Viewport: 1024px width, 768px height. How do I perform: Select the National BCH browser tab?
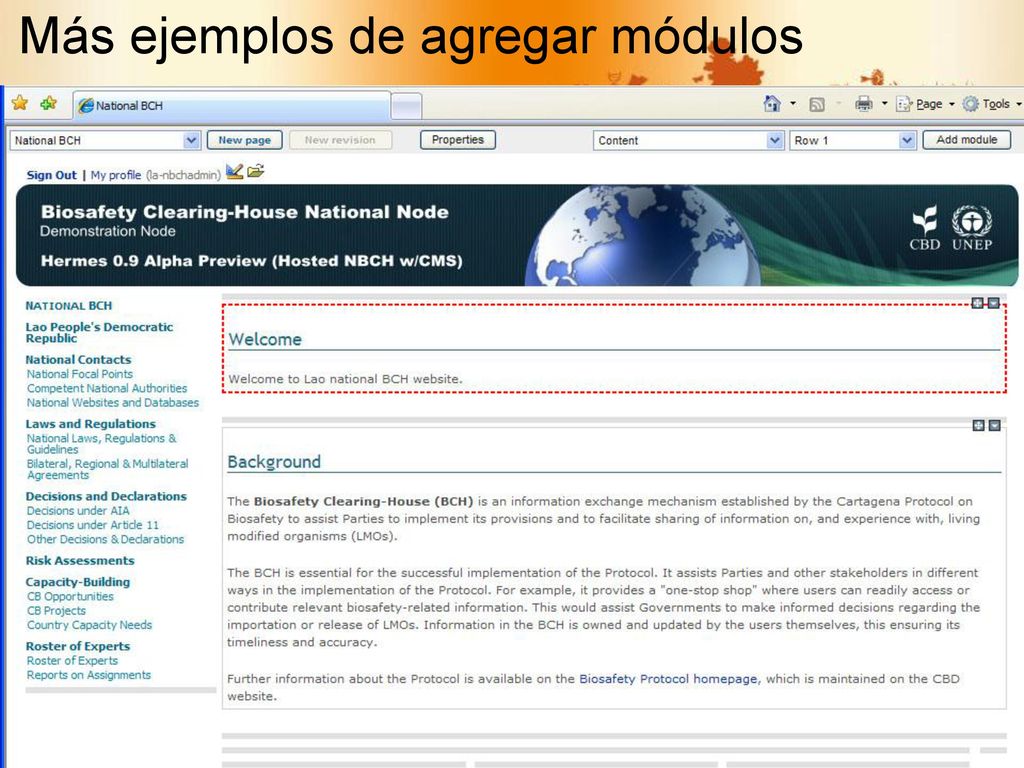tap(232, 105)
